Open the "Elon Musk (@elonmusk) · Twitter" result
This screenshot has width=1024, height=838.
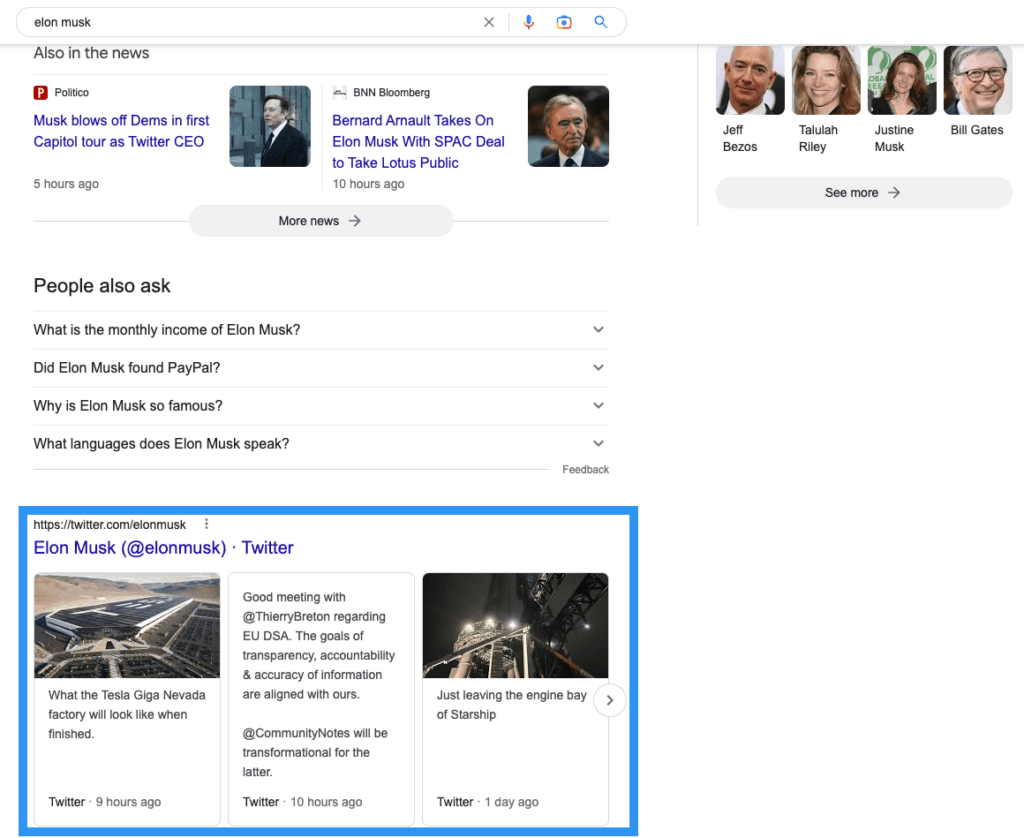pos(163,547)
